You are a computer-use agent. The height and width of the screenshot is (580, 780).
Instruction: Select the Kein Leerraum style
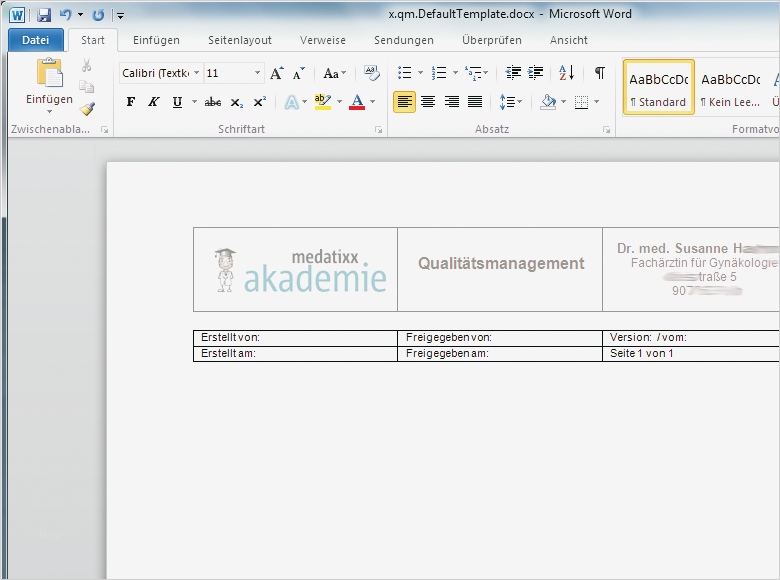(730, 88)
